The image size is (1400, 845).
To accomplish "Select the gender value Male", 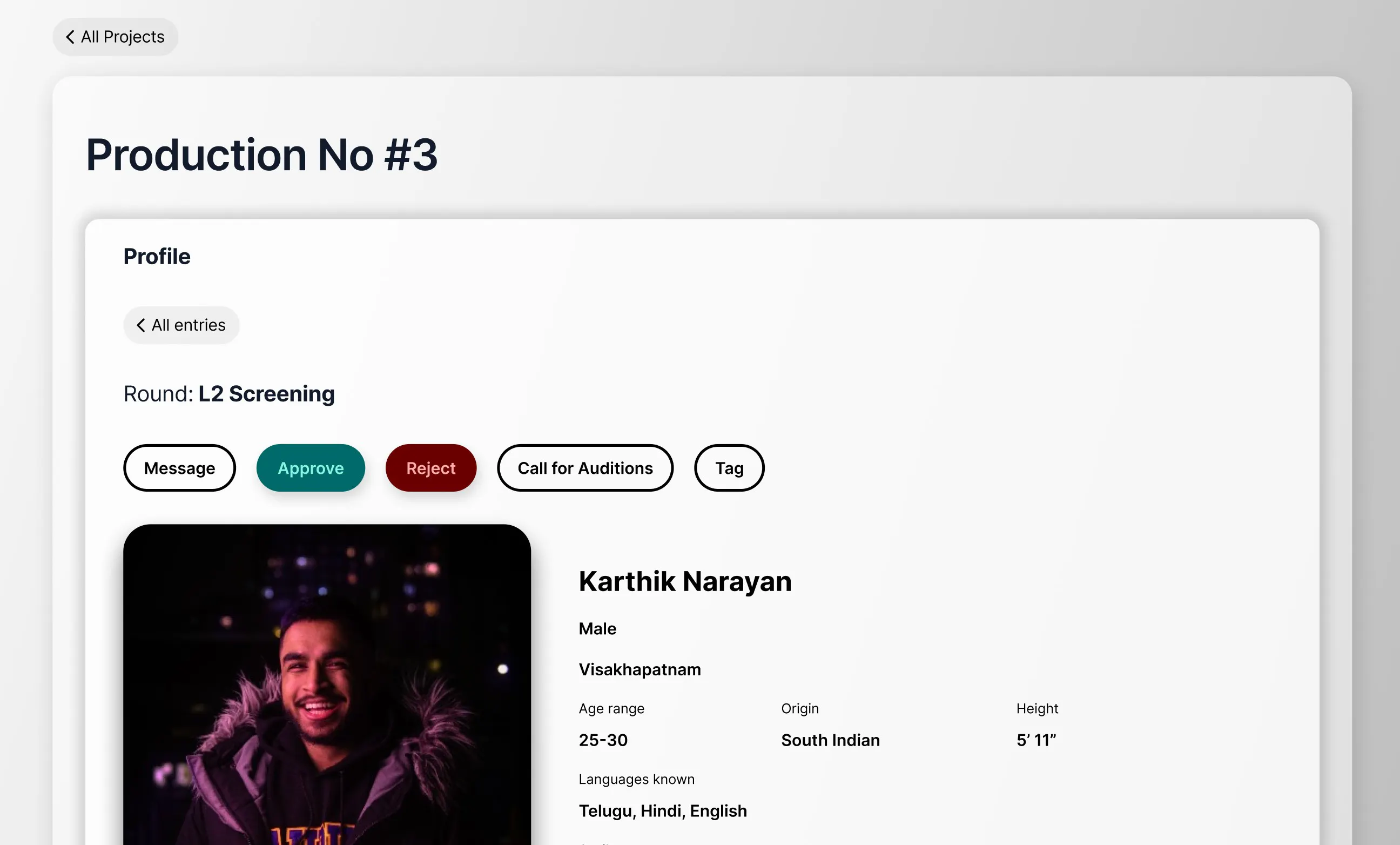I will click(x=597, y=628).
